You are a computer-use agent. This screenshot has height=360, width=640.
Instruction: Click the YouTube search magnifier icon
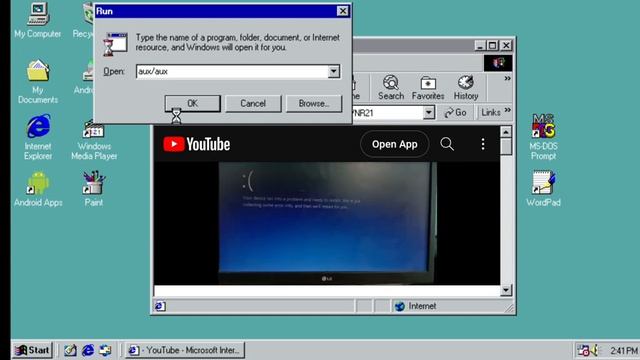447,144
